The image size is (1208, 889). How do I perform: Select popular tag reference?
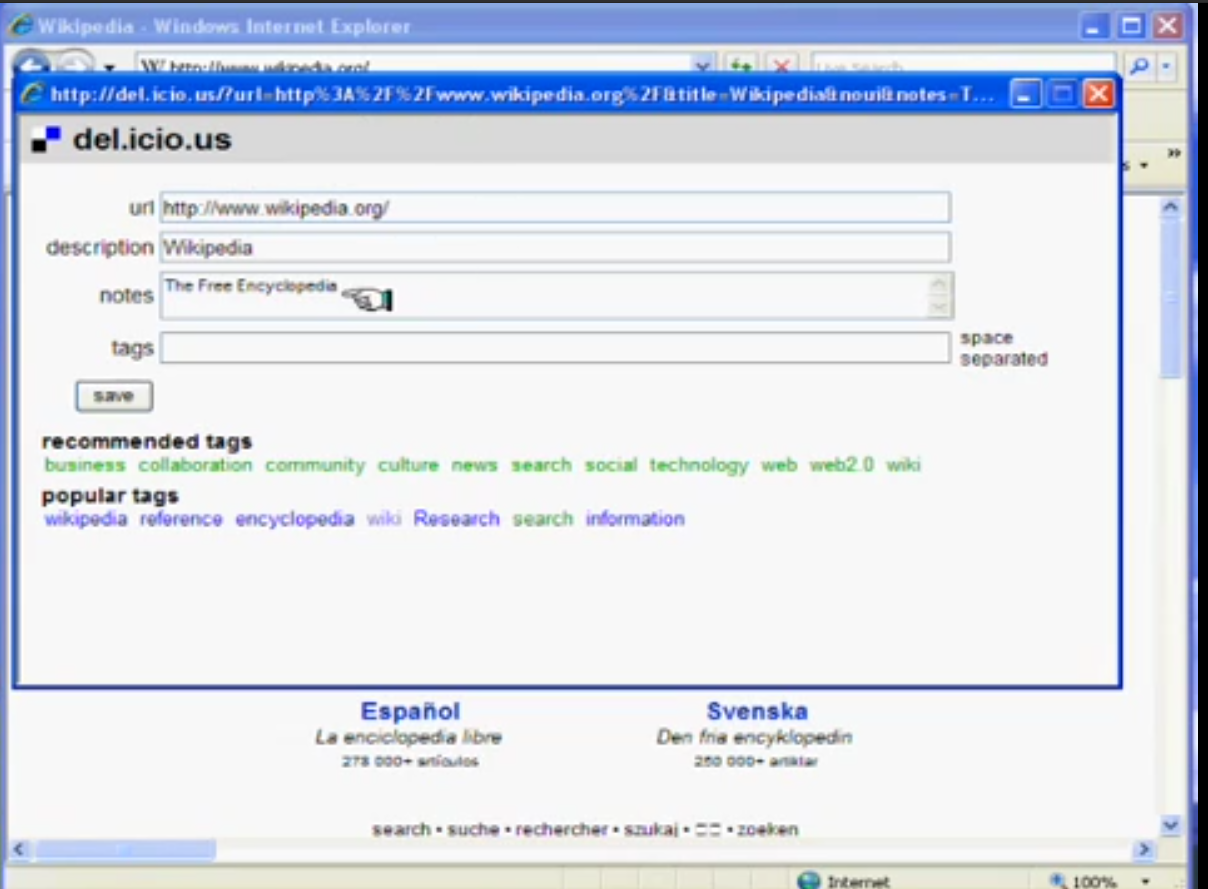(x=181, y=519)
